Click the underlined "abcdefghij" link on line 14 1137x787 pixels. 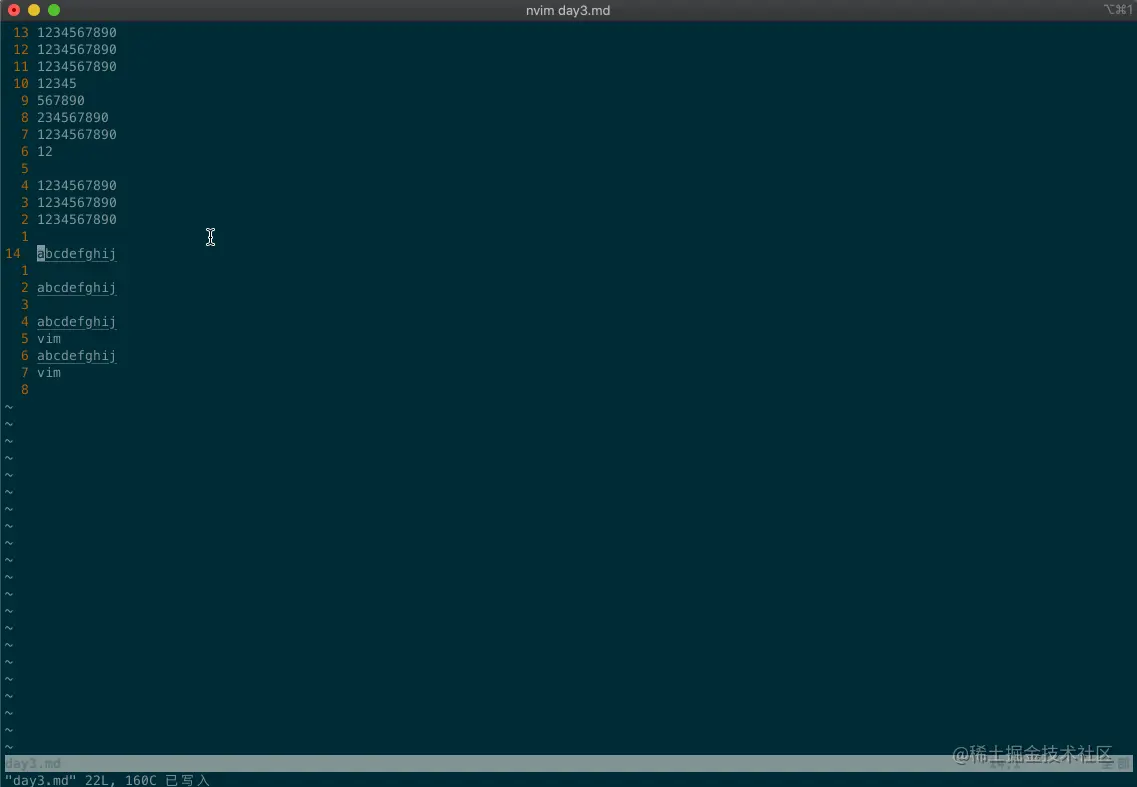point(76,253)
